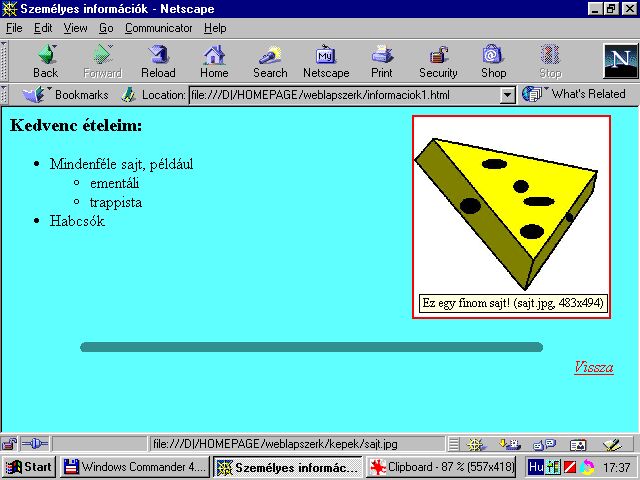Click the cheese image link

[x=511, y=217]
